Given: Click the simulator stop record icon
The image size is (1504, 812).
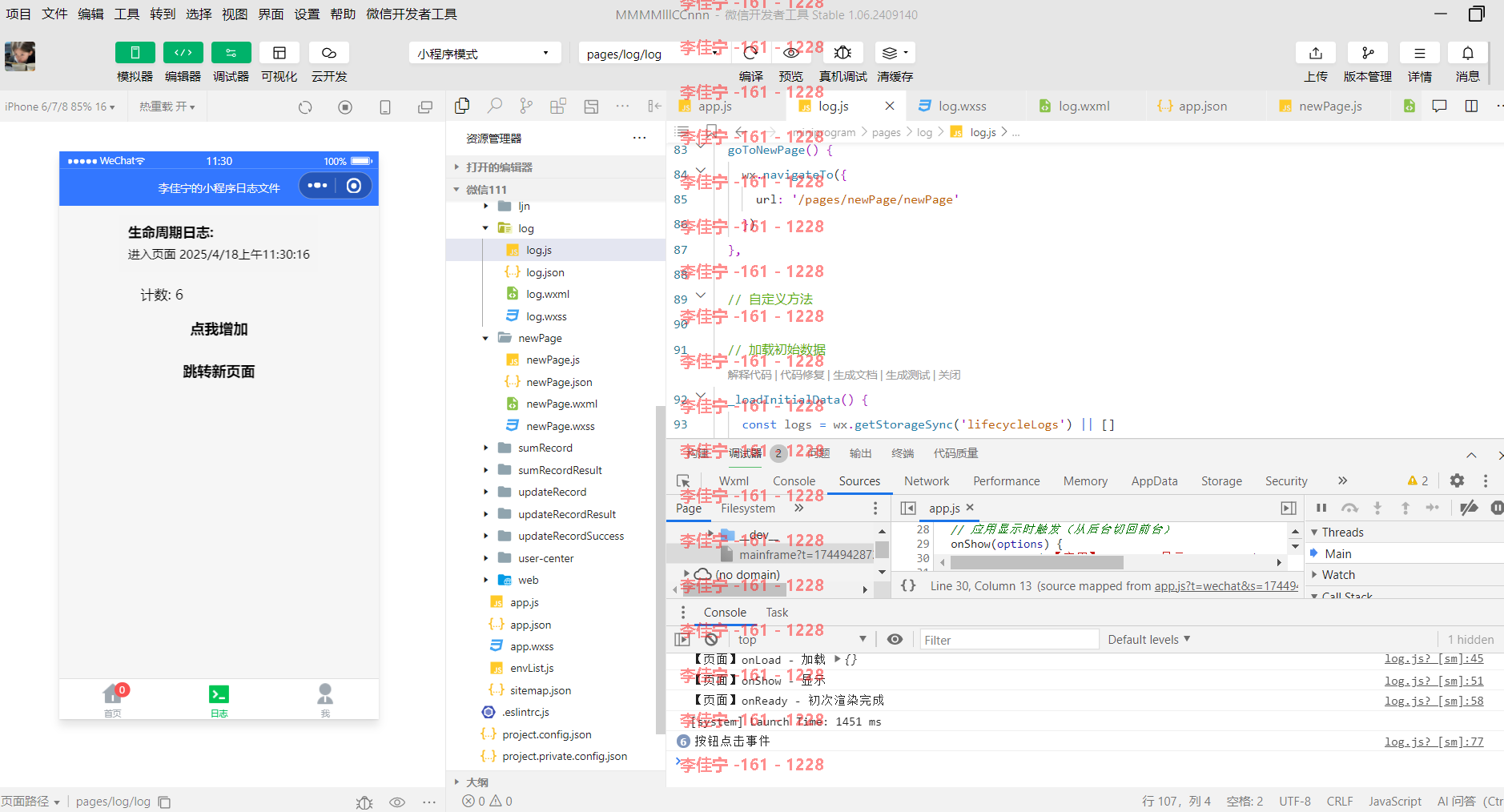Looking at the screenshot, I should pos(345,107).
